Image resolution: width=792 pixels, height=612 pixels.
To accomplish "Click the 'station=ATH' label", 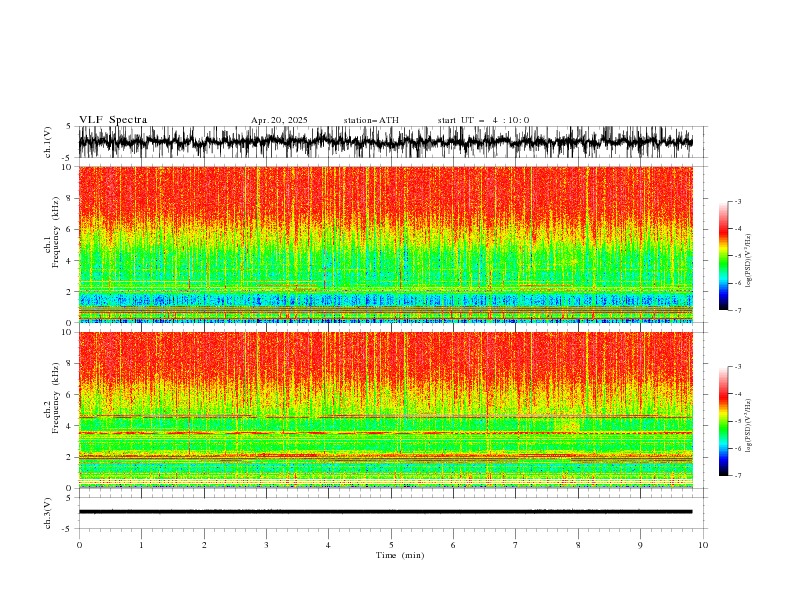I will [x=371, y=120].
